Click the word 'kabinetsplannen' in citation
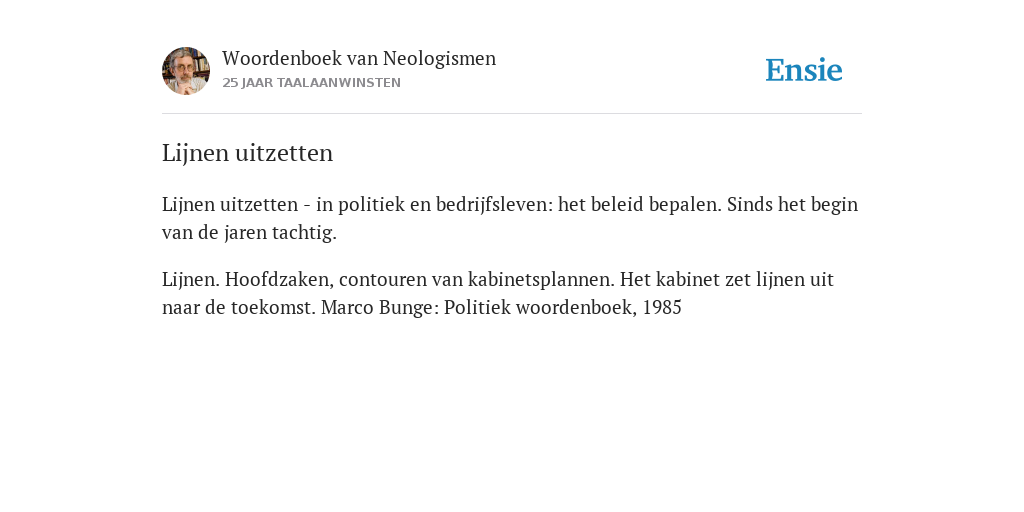The width and height of the screenshot is (1024, 512). (x=541, y=280)
